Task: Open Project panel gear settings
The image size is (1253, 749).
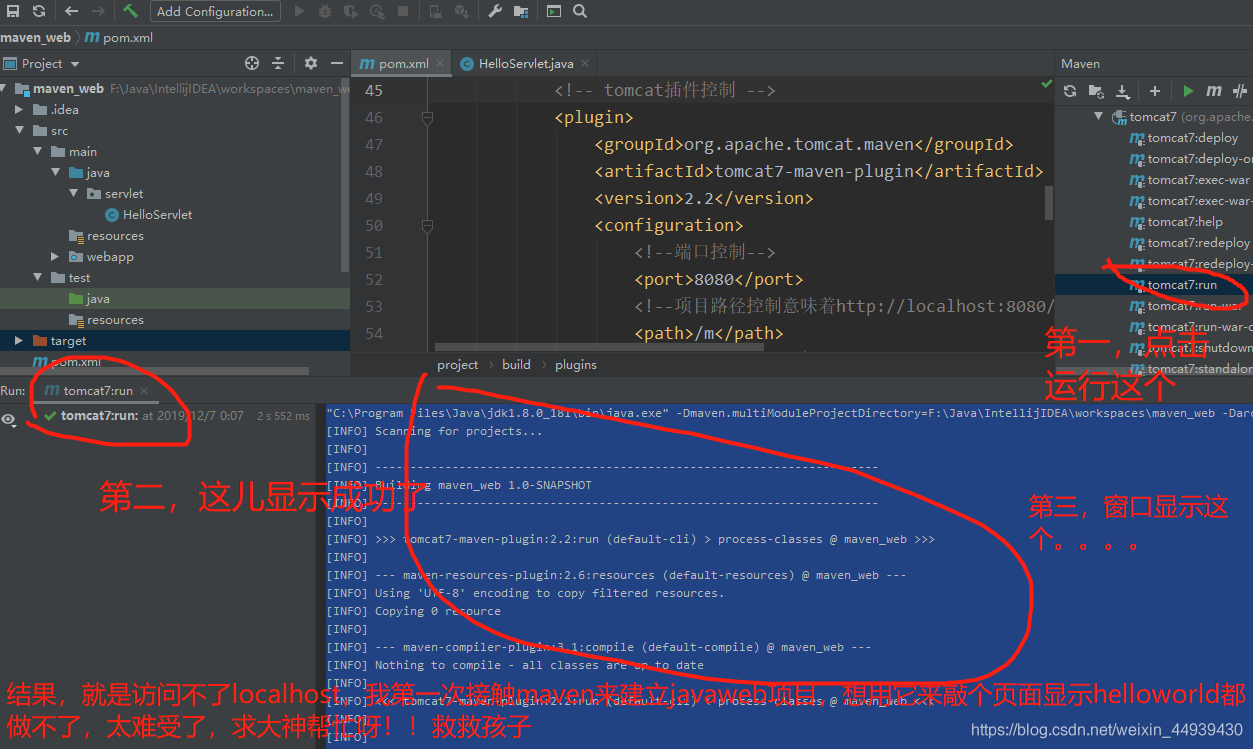Action: pos(311,63)
